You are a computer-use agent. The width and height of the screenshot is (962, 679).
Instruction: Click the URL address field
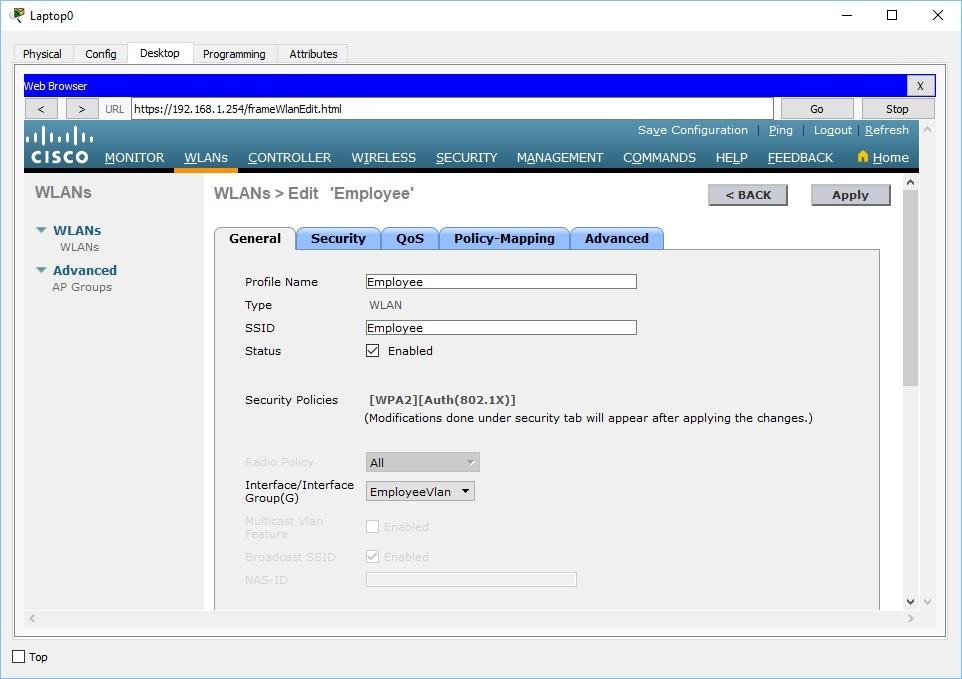coord(450,109)
